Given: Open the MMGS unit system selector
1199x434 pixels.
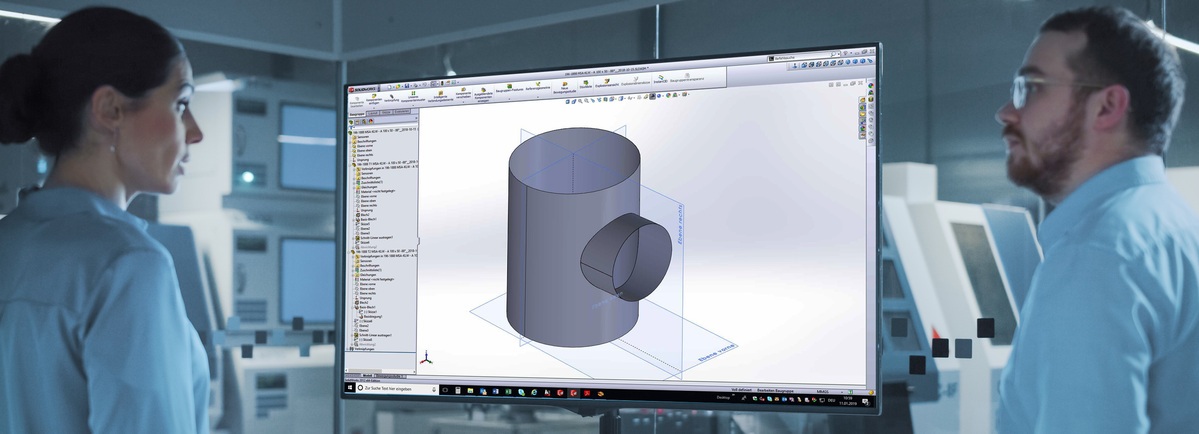Looking at the screenshot, I should point(823,391).
